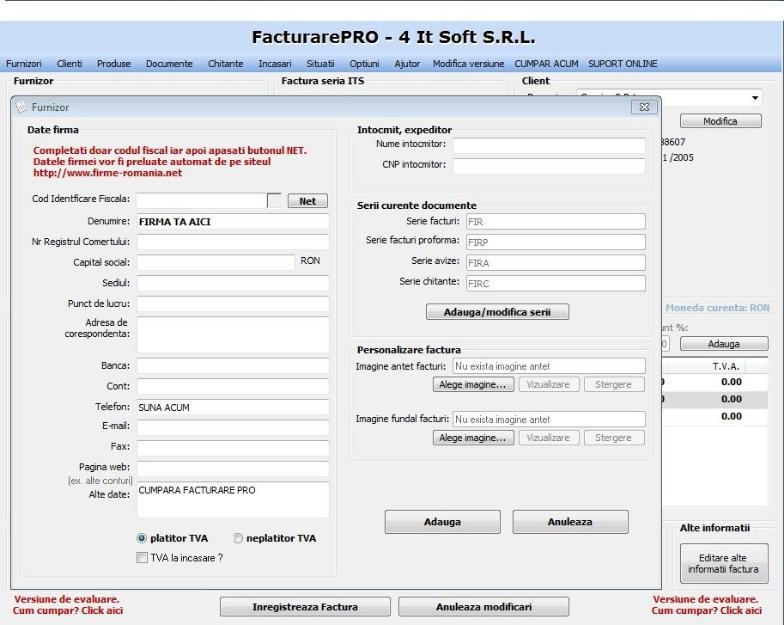Open the Incasari menu
Image resolution: width=784 pixels, height=625 pixels.
(x=274, y=64)
